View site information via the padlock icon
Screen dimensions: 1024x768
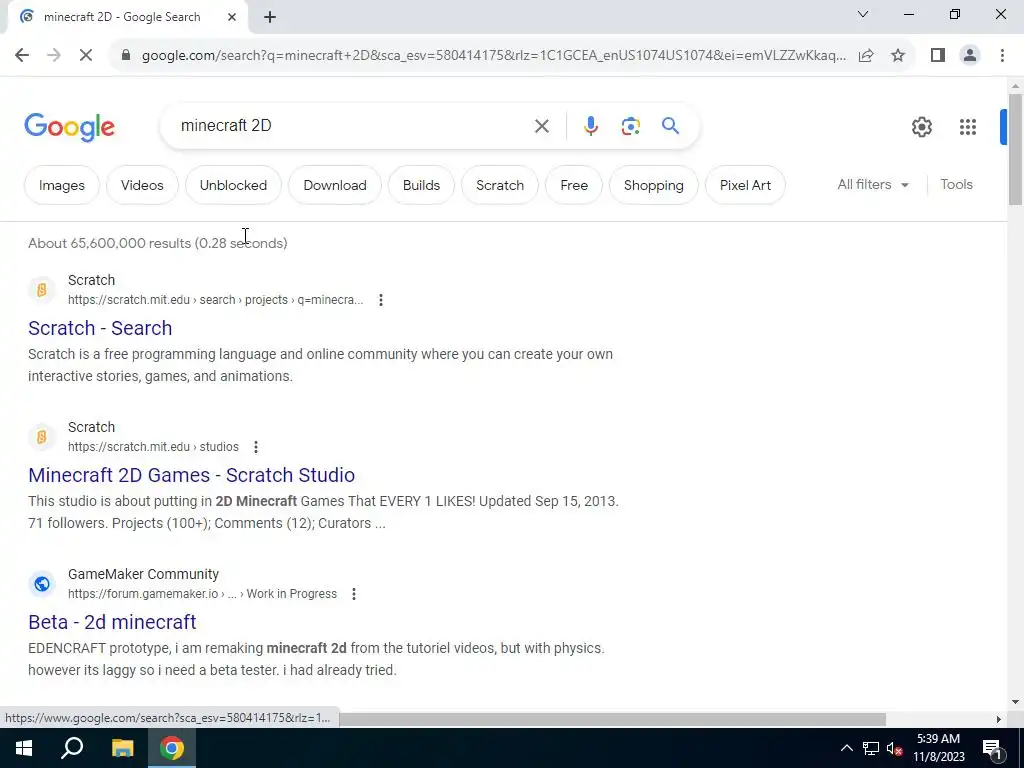[x=126, y=56]
